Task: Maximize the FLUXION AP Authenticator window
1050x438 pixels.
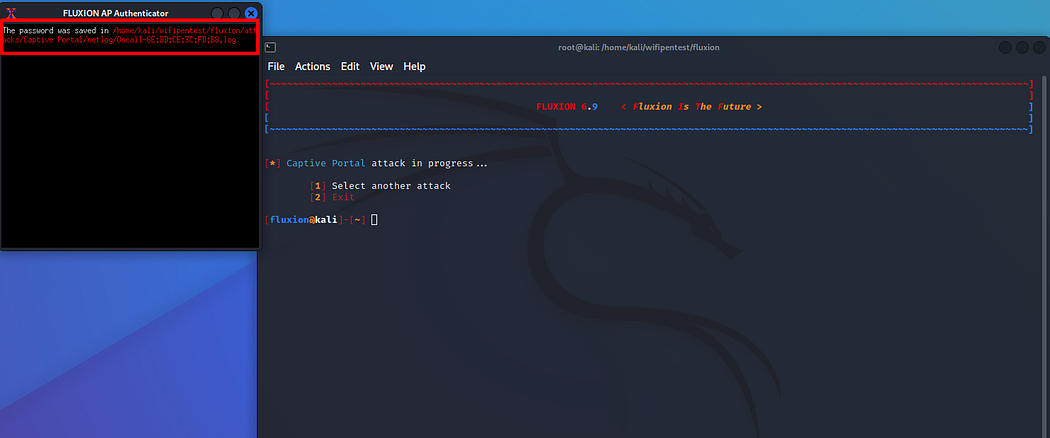Action: point(234,13)
